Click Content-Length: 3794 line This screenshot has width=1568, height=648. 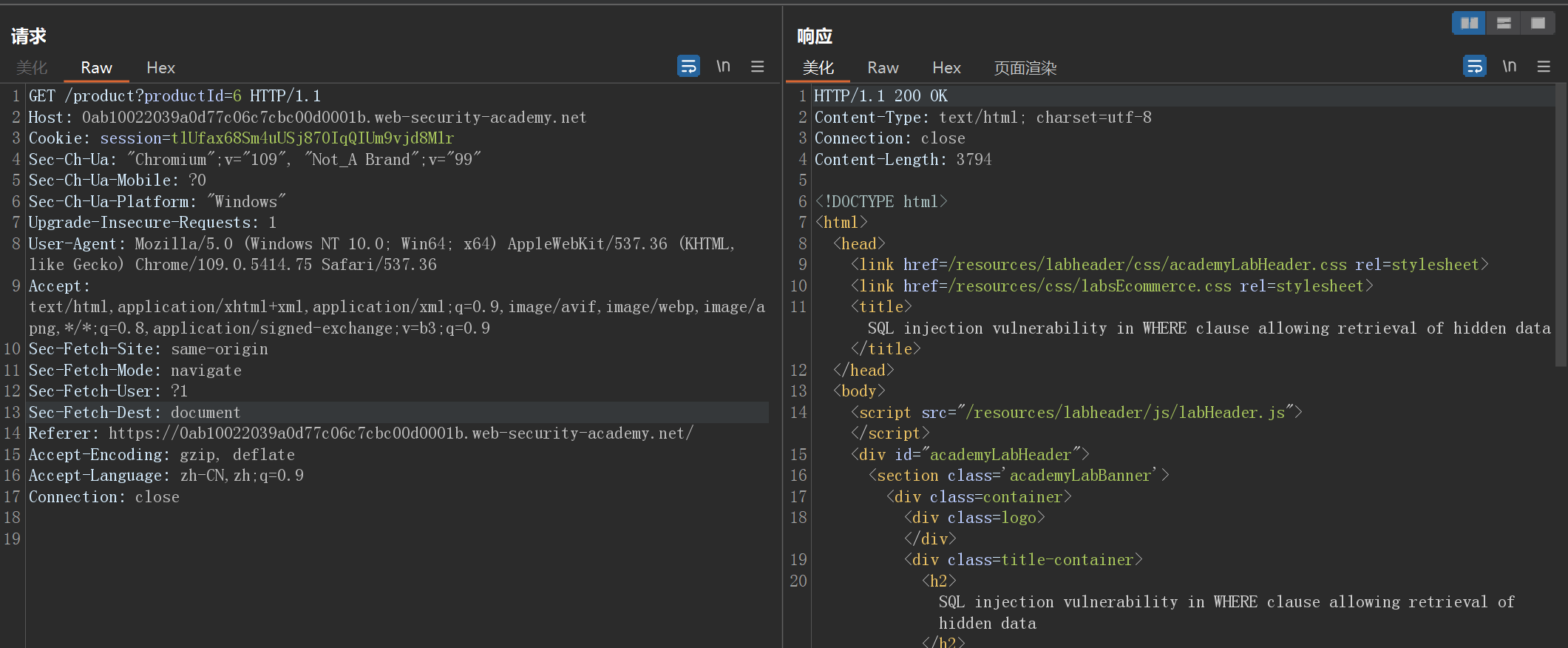pyautogui.click(x=903, y=159)
